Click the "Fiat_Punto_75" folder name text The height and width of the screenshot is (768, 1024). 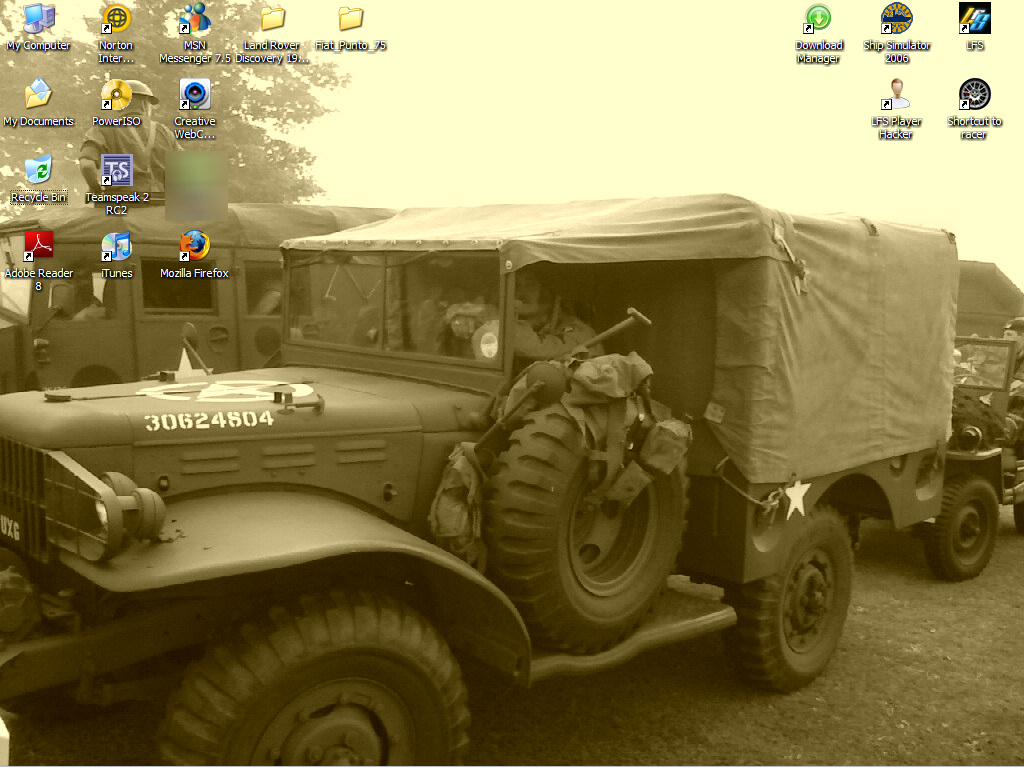(351, 45)
